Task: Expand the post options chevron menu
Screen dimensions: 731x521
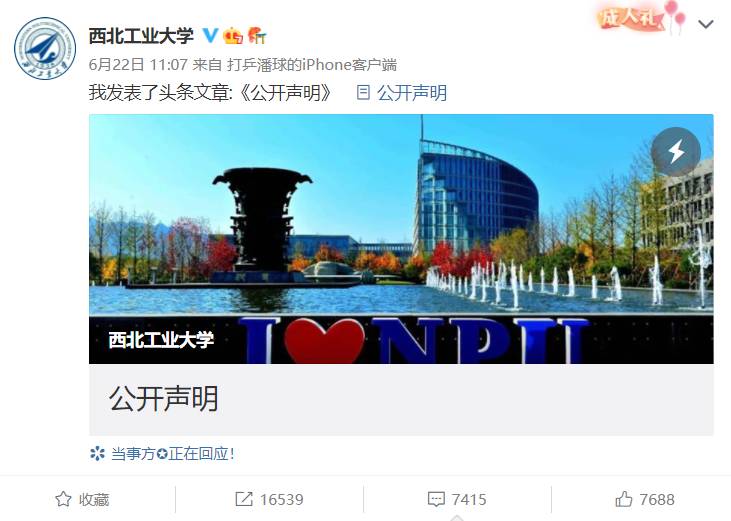Action: point(705,24)
